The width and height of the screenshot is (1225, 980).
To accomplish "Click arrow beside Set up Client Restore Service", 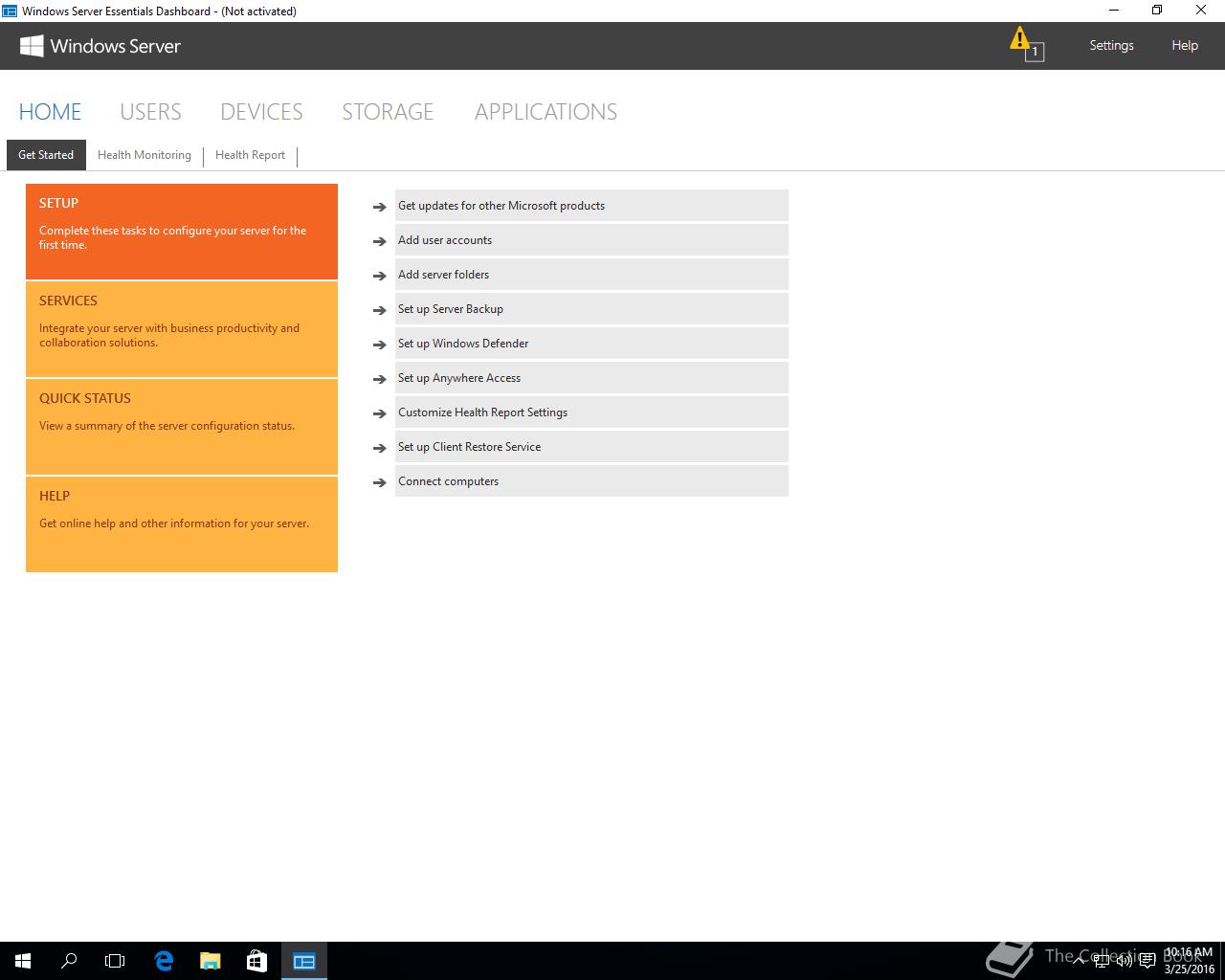I will (x=380, y=448).
